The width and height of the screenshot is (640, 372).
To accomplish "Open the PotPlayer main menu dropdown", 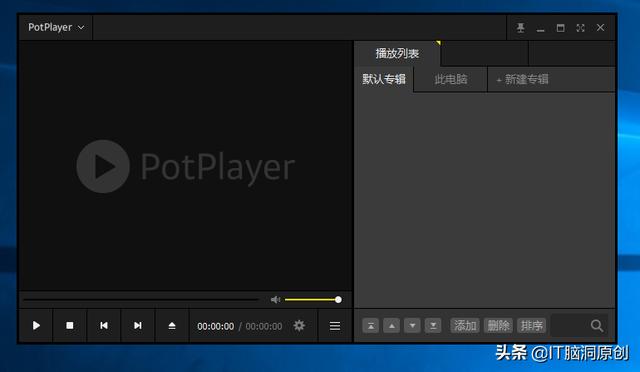I will tap(56, 27).
